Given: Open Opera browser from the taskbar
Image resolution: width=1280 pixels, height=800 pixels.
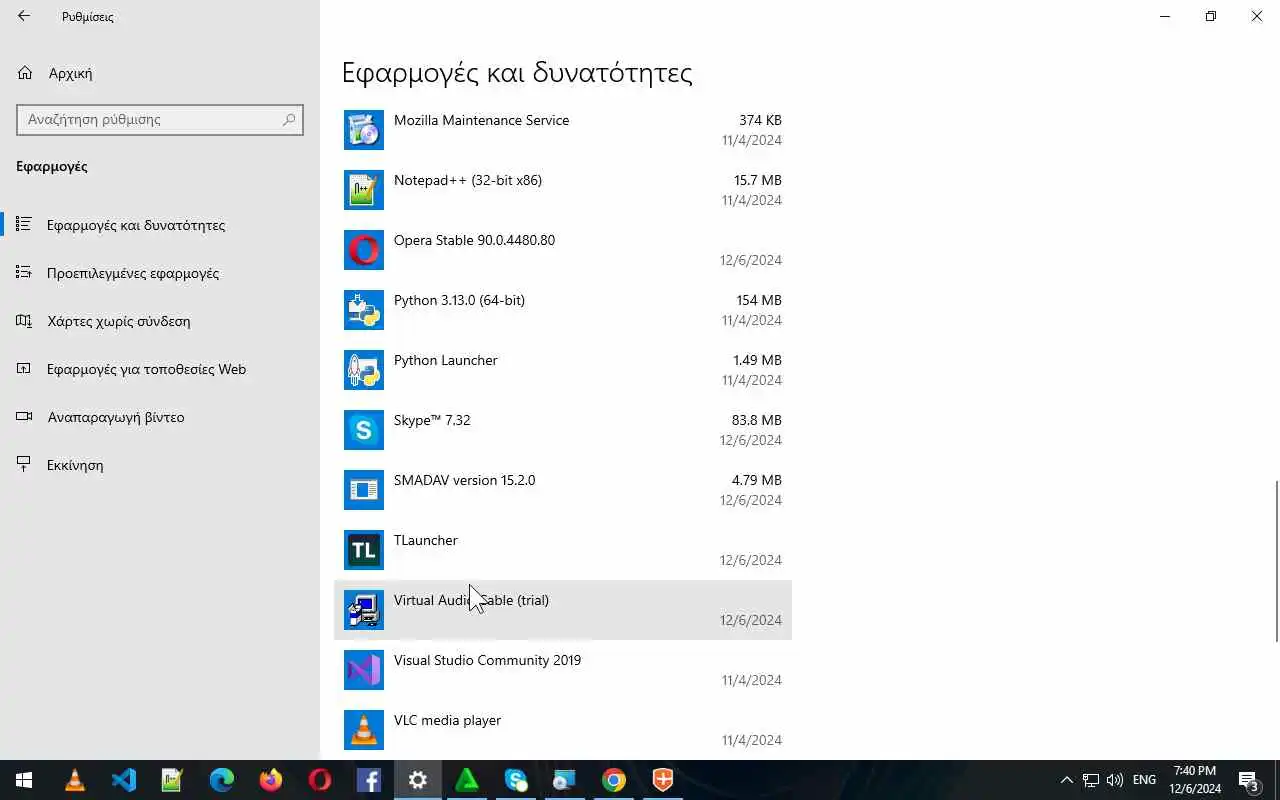Looking at the screenshot, I should 320,780.
